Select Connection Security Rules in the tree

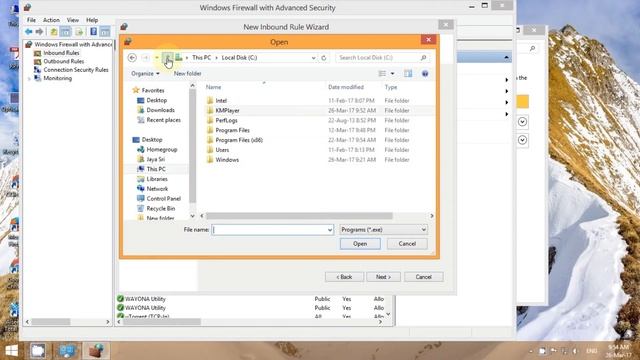(x=76, y=70)
